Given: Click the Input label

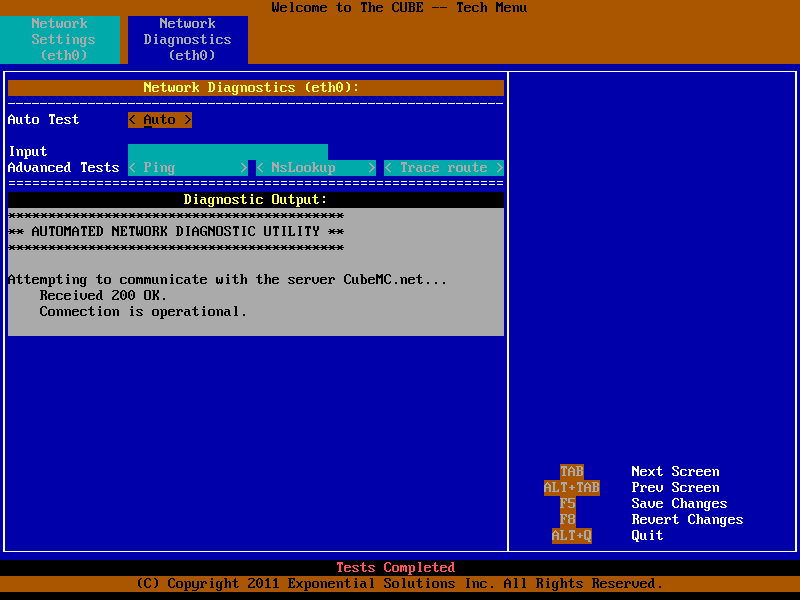Looking at the screenshot, I should click(x=28, y=152).
